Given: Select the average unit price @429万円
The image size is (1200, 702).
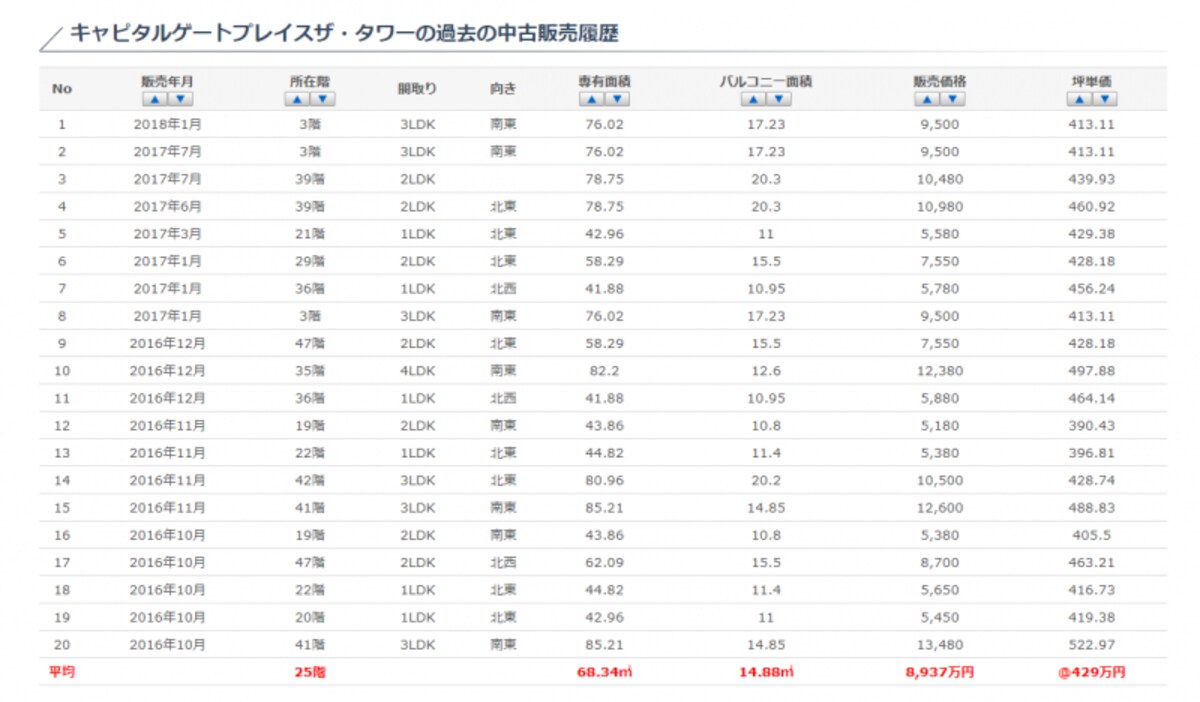Looking at the screenshot, I should (1091, 672).
